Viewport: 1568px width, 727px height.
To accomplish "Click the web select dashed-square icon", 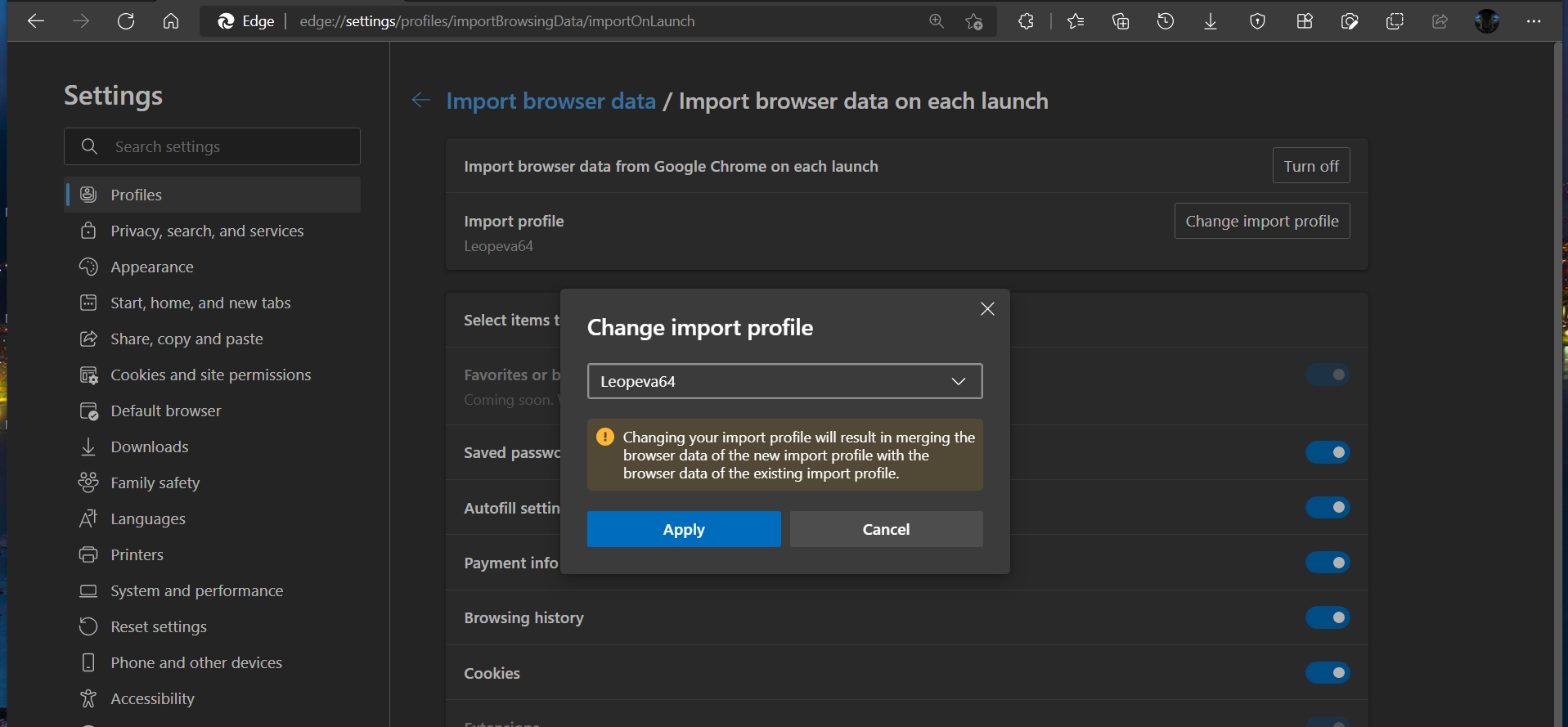I will 1395,21.
